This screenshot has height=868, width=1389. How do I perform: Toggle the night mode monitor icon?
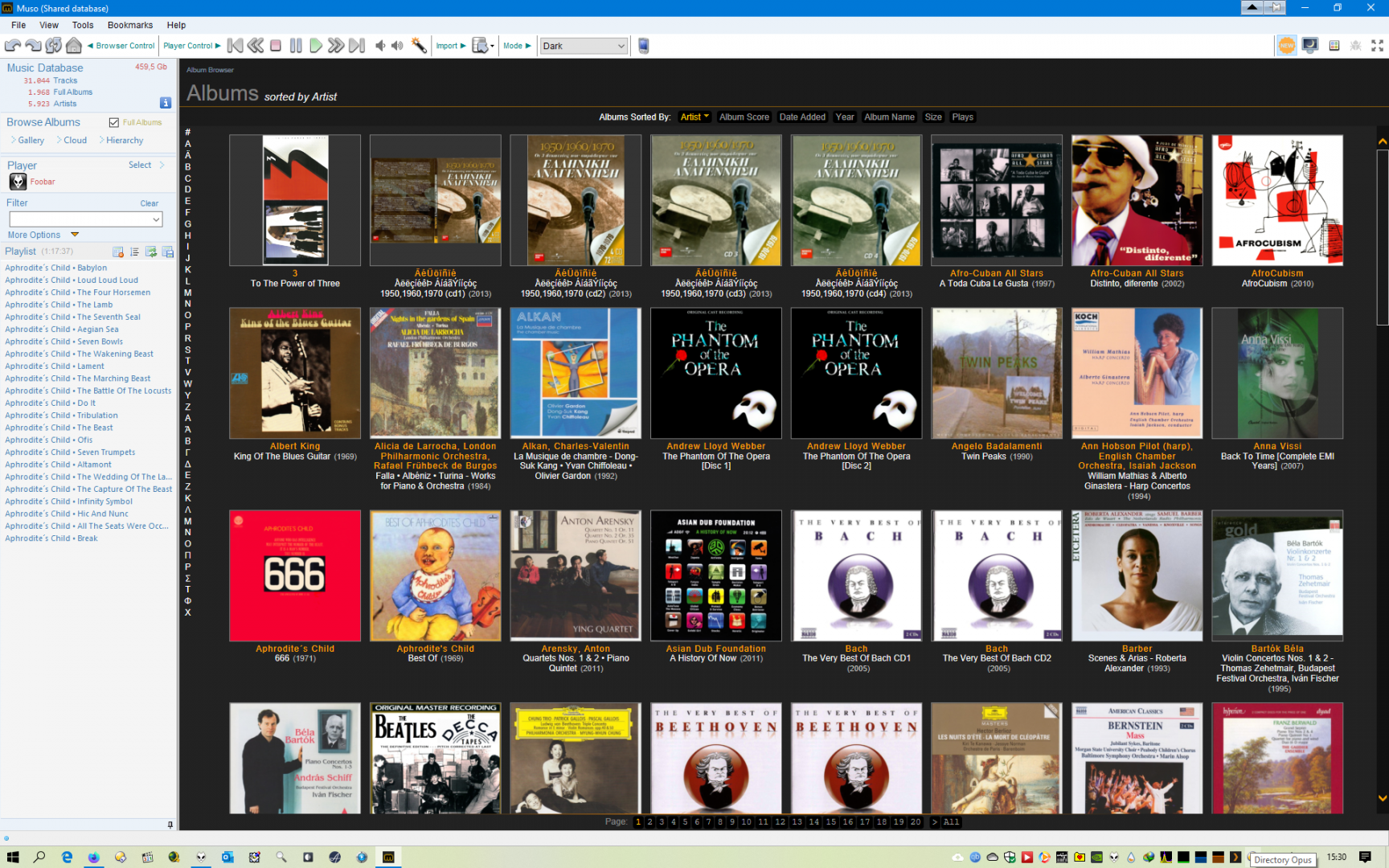(1310, 46)
